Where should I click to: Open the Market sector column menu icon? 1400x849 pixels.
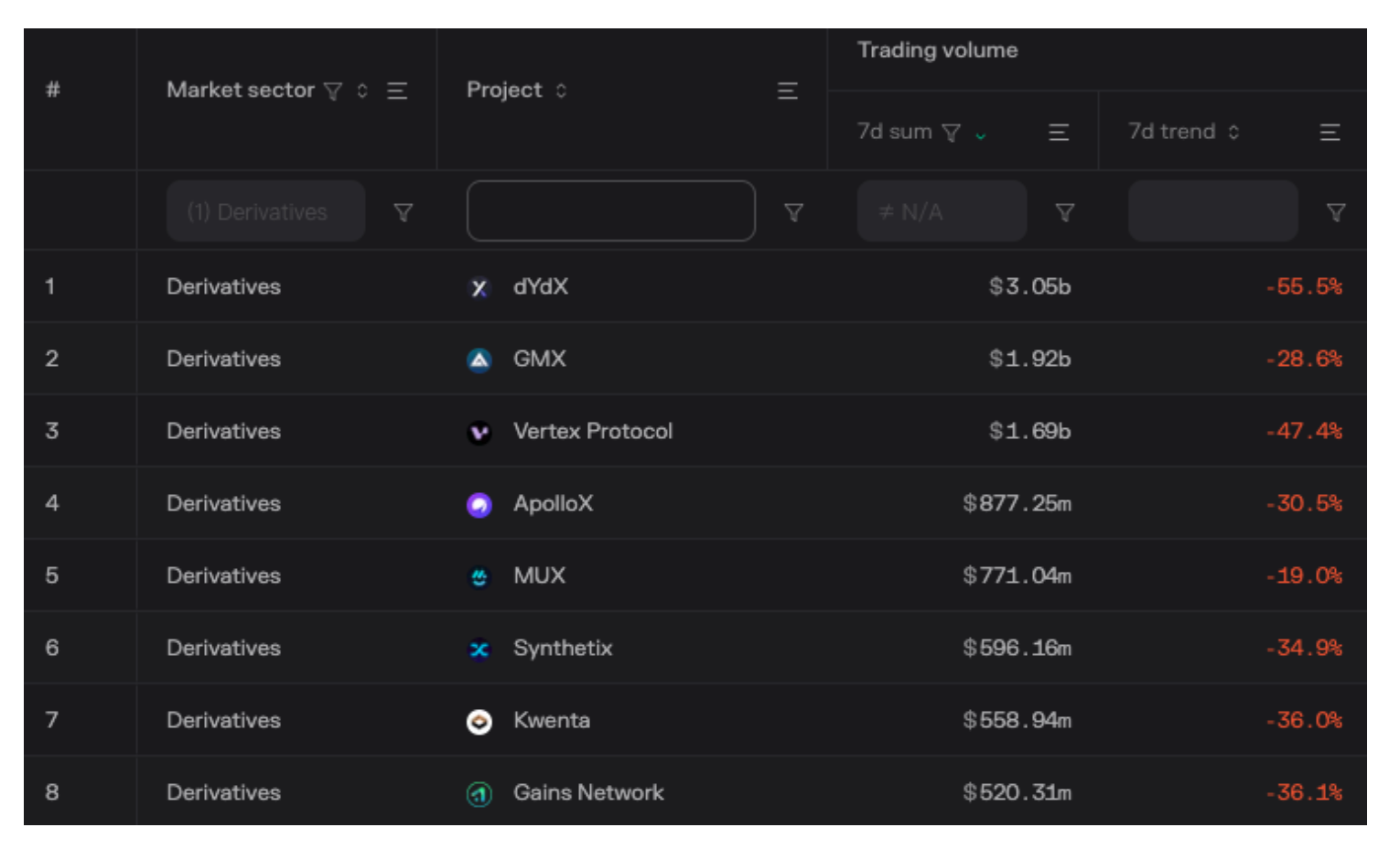coord(397,91)
